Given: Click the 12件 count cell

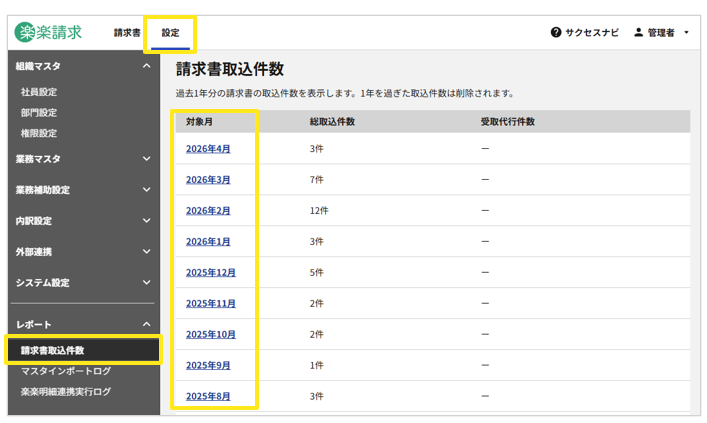Looking at the screenshot, I should click(319, 211).
